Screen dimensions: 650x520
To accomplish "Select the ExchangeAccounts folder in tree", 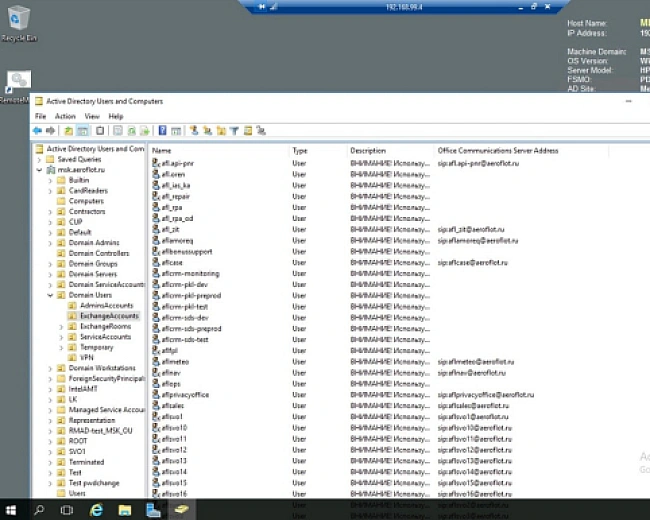I will pyautogui.click(x=109, y=316).
